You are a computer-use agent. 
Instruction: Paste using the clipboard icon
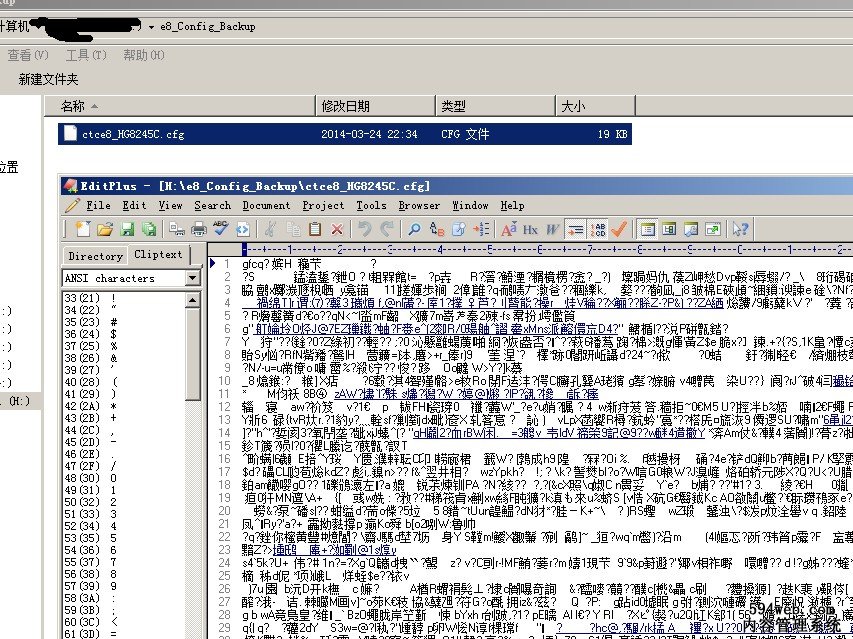315,229
